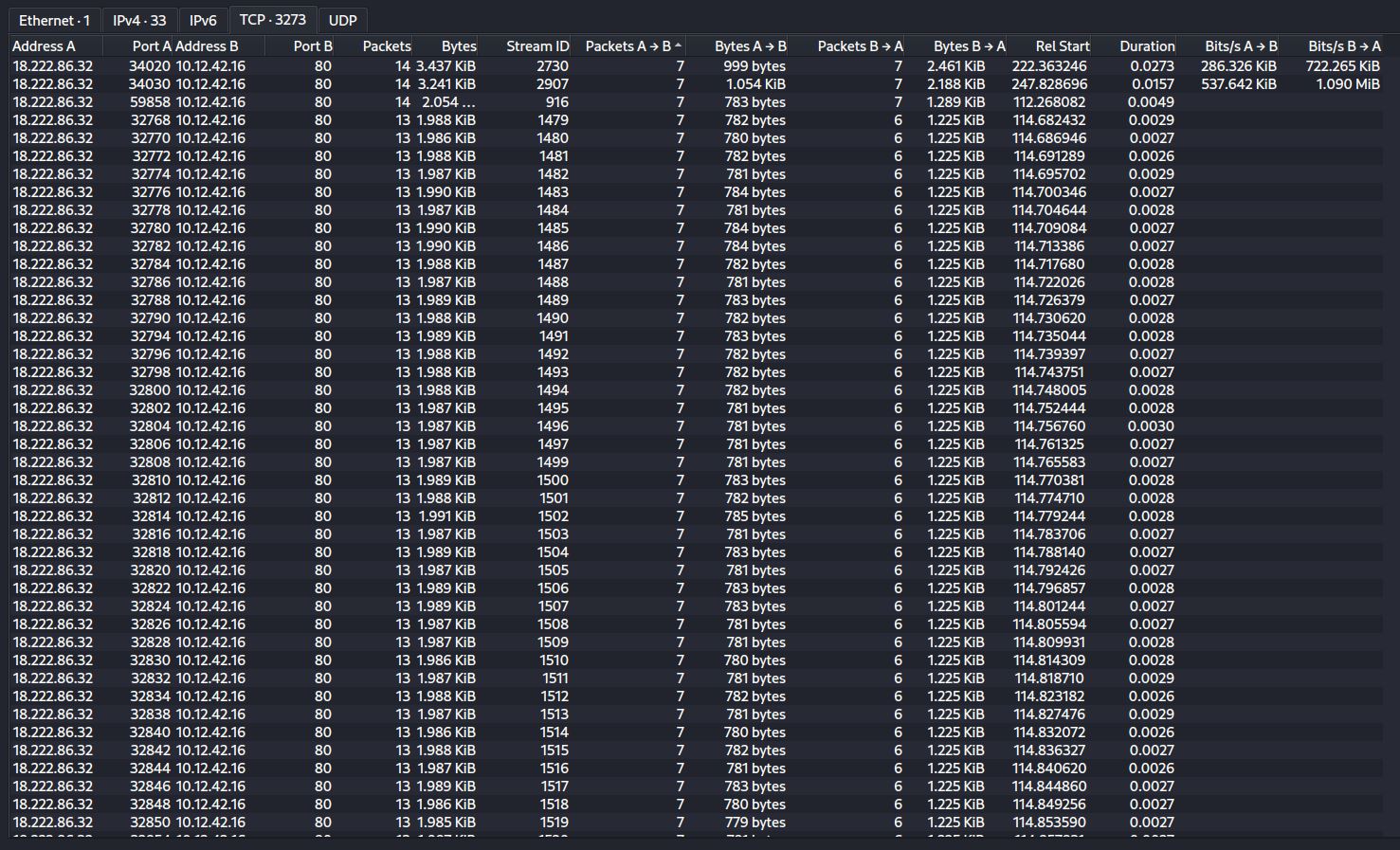
Task: Click the 3.437 KiB bytes cell
Action: tap(445, 66)
